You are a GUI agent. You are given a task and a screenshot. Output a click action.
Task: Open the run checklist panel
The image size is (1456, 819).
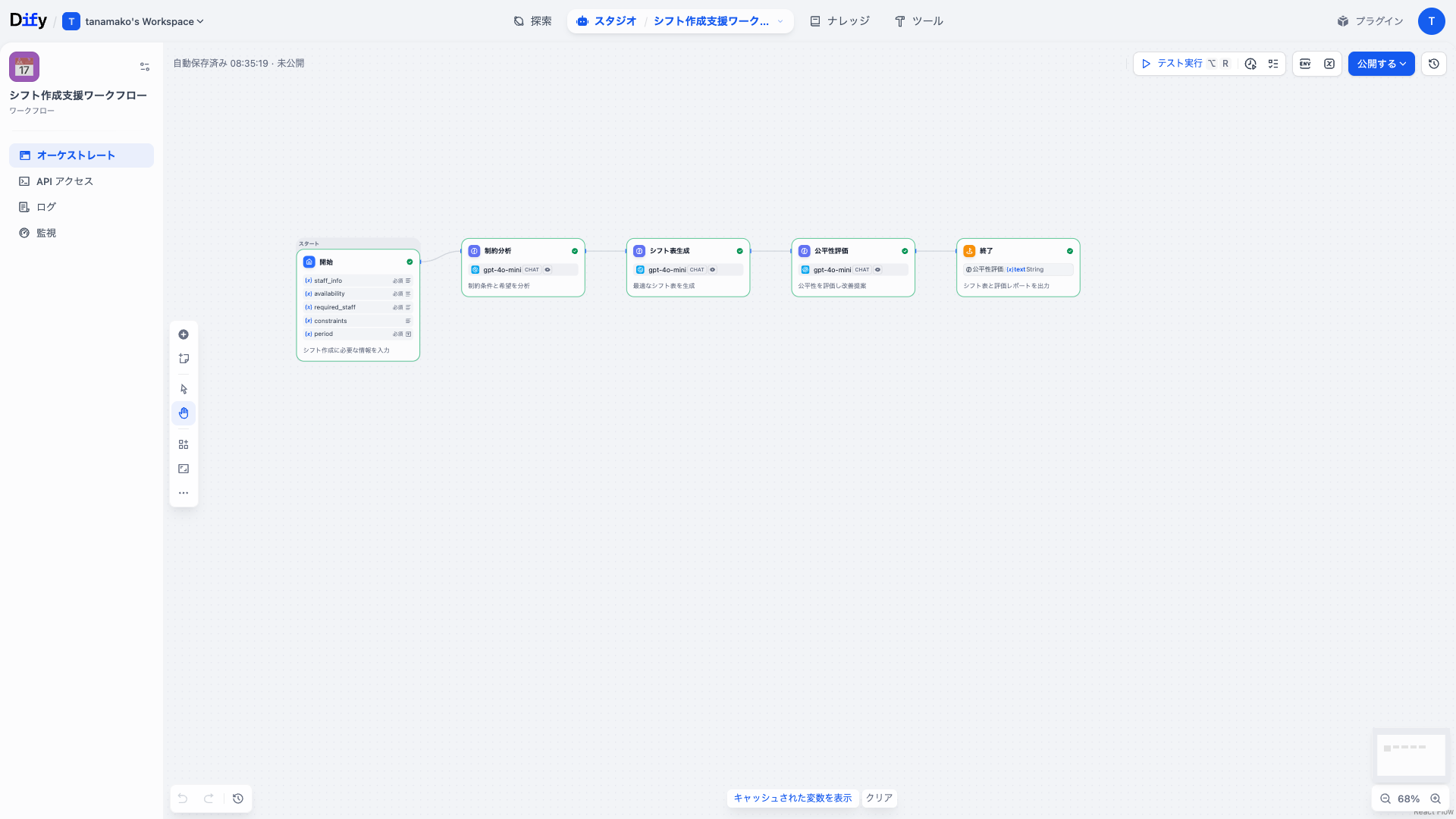click(1273, 64)
